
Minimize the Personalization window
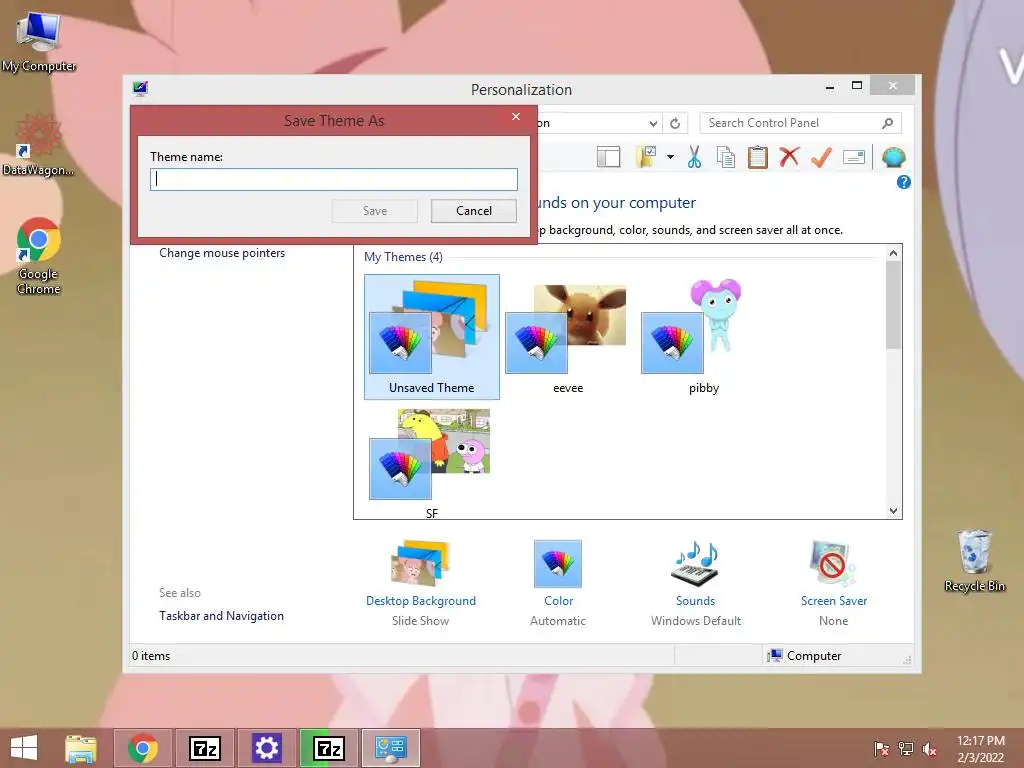point(830,86)
